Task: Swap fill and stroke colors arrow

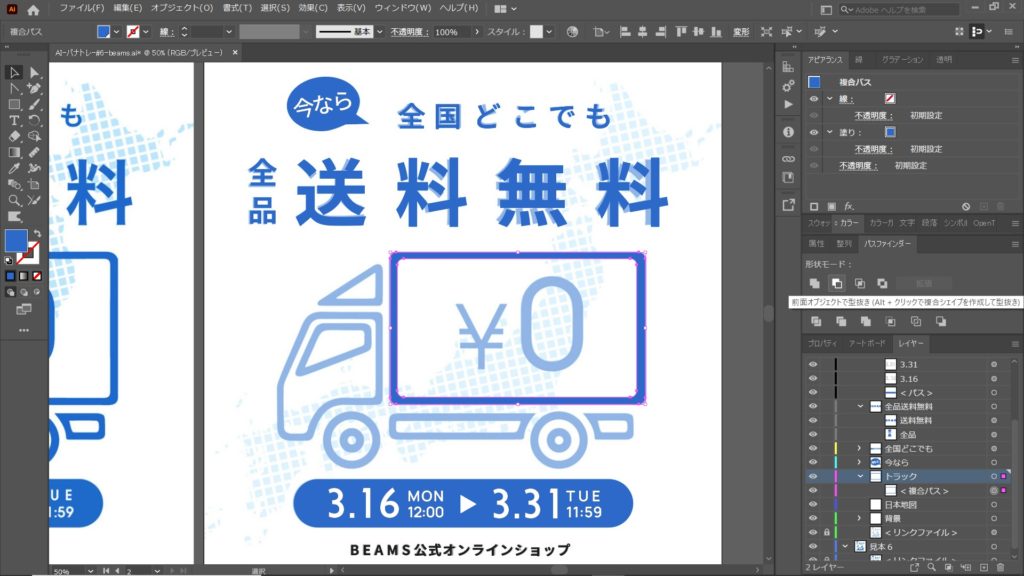Action: pos(37,233)
